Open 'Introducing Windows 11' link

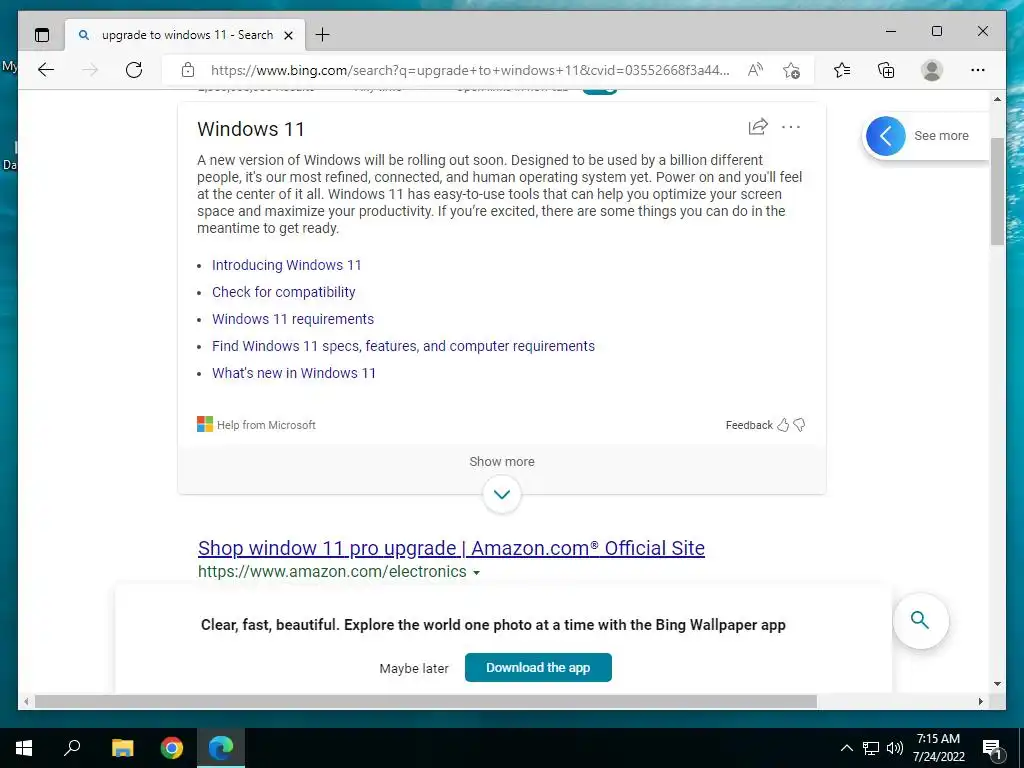coord(287,265)
